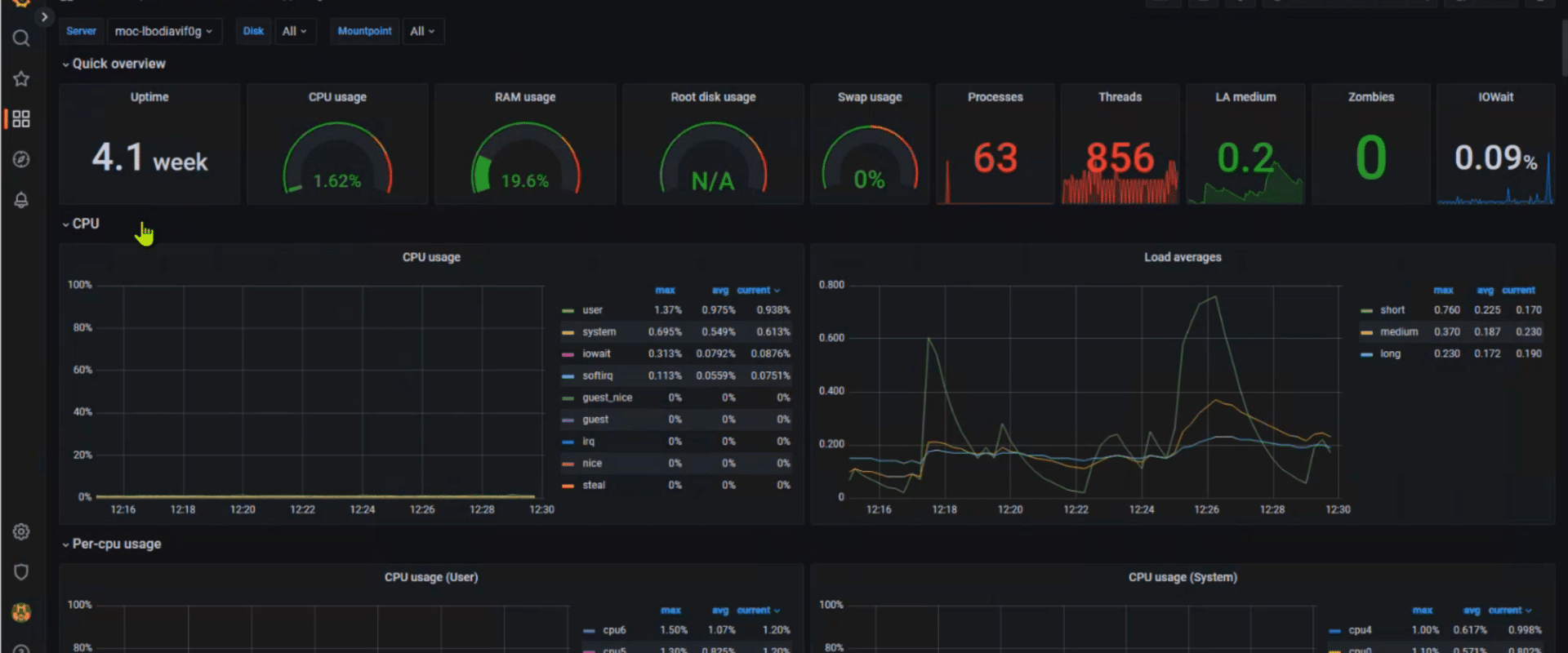Open the Load averages panel title menu

1183,257
